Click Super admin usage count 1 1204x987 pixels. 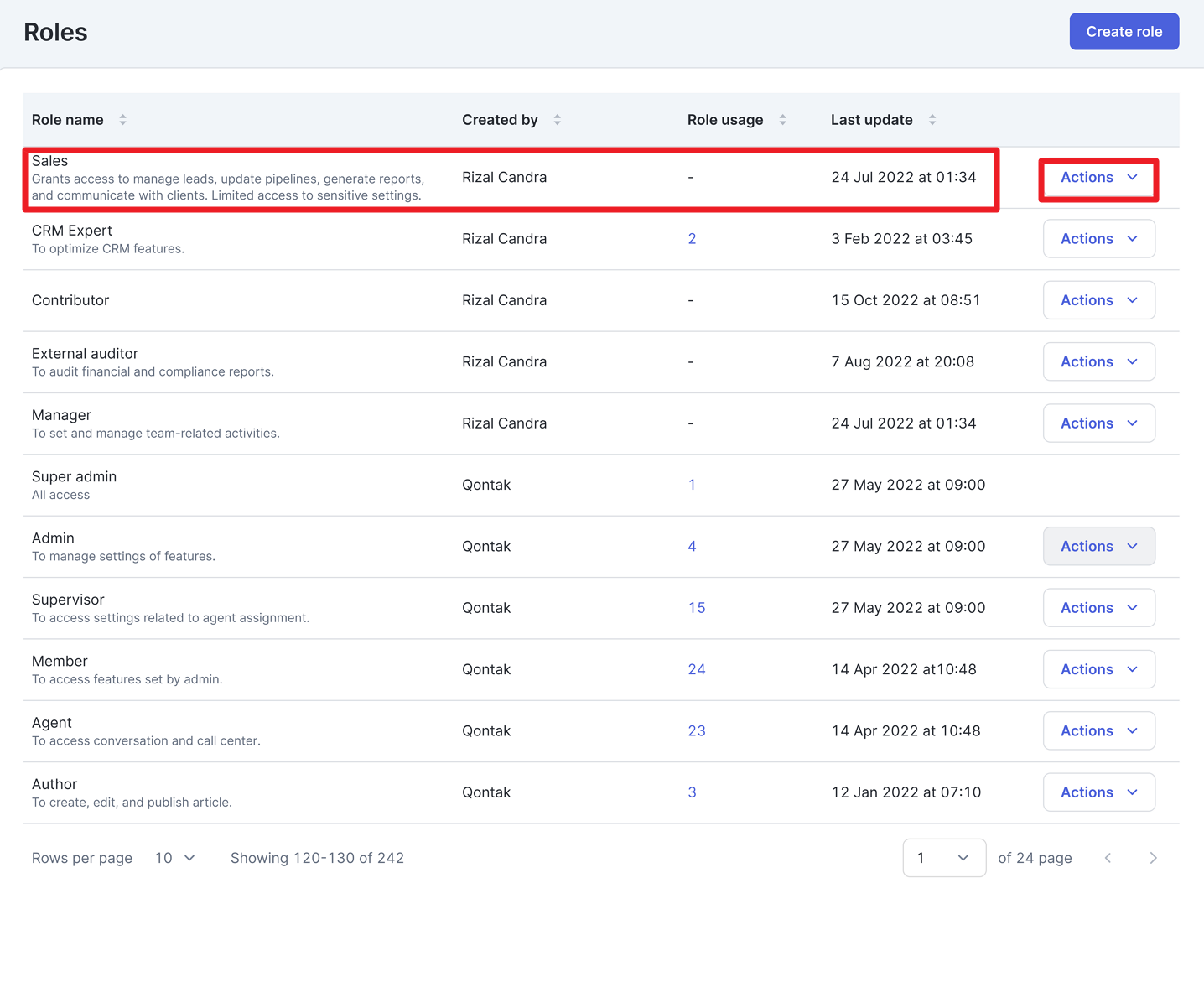692,485
